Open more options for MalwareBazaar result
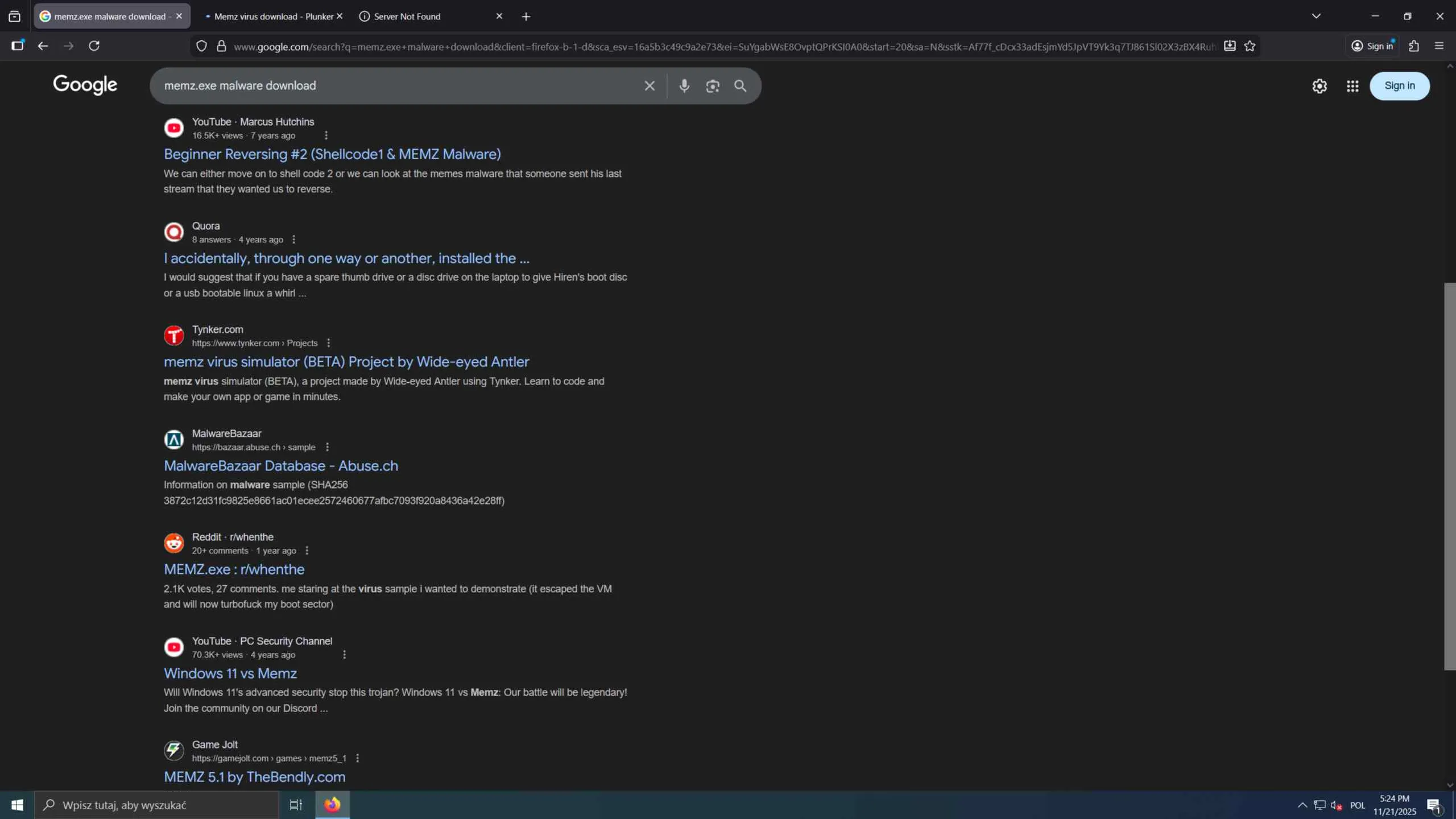 tap(327, 447)
